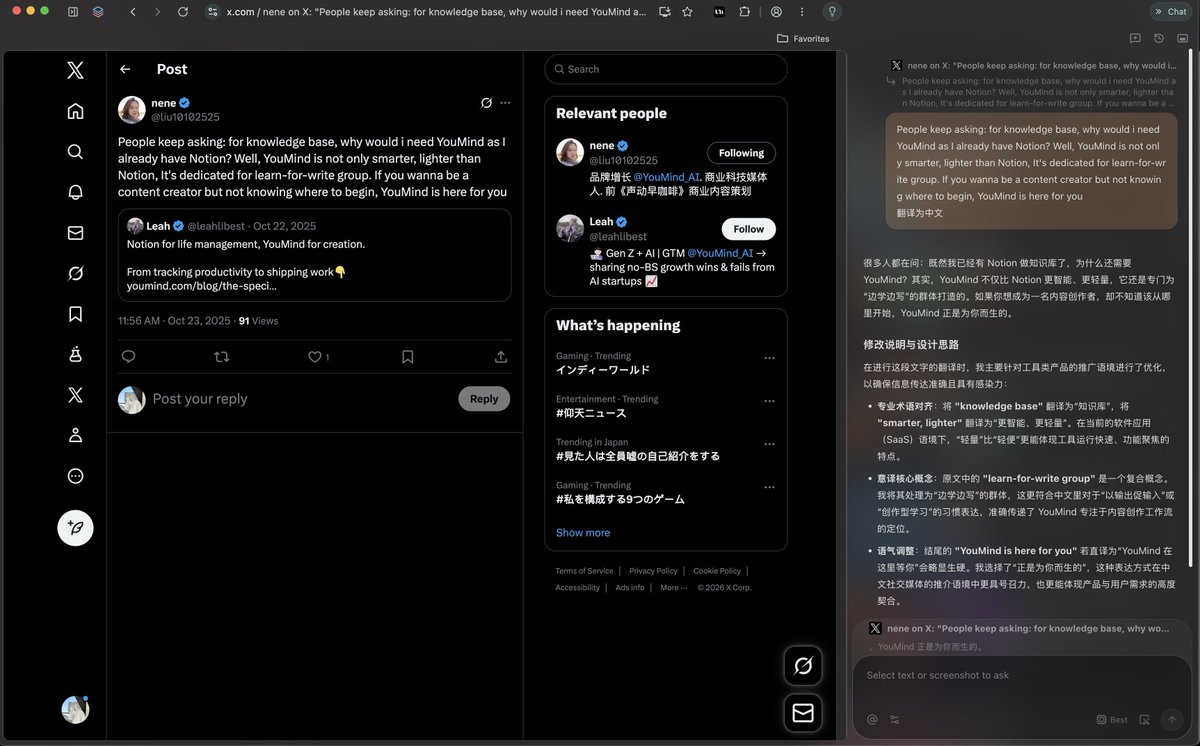Repost nene's post using the retweet icon
Image resolution: width=1200 pixels, height=746 pixels.
click(222, 356)
